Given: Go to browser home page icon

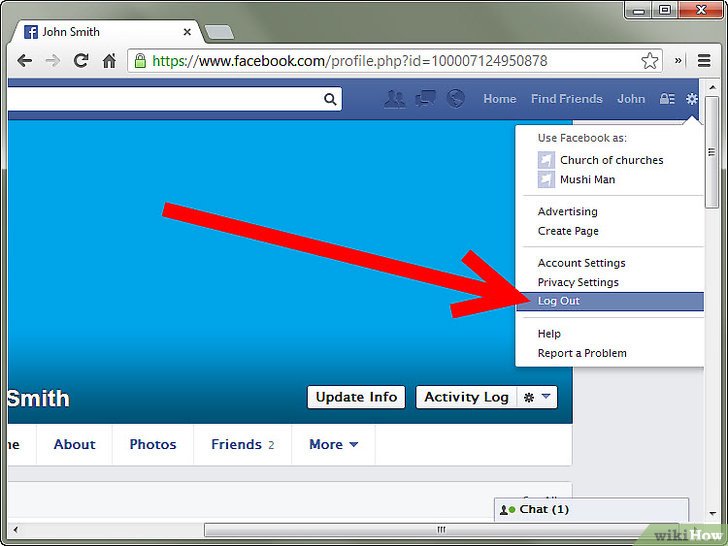Looking at the screenshot, I should 110,61.
